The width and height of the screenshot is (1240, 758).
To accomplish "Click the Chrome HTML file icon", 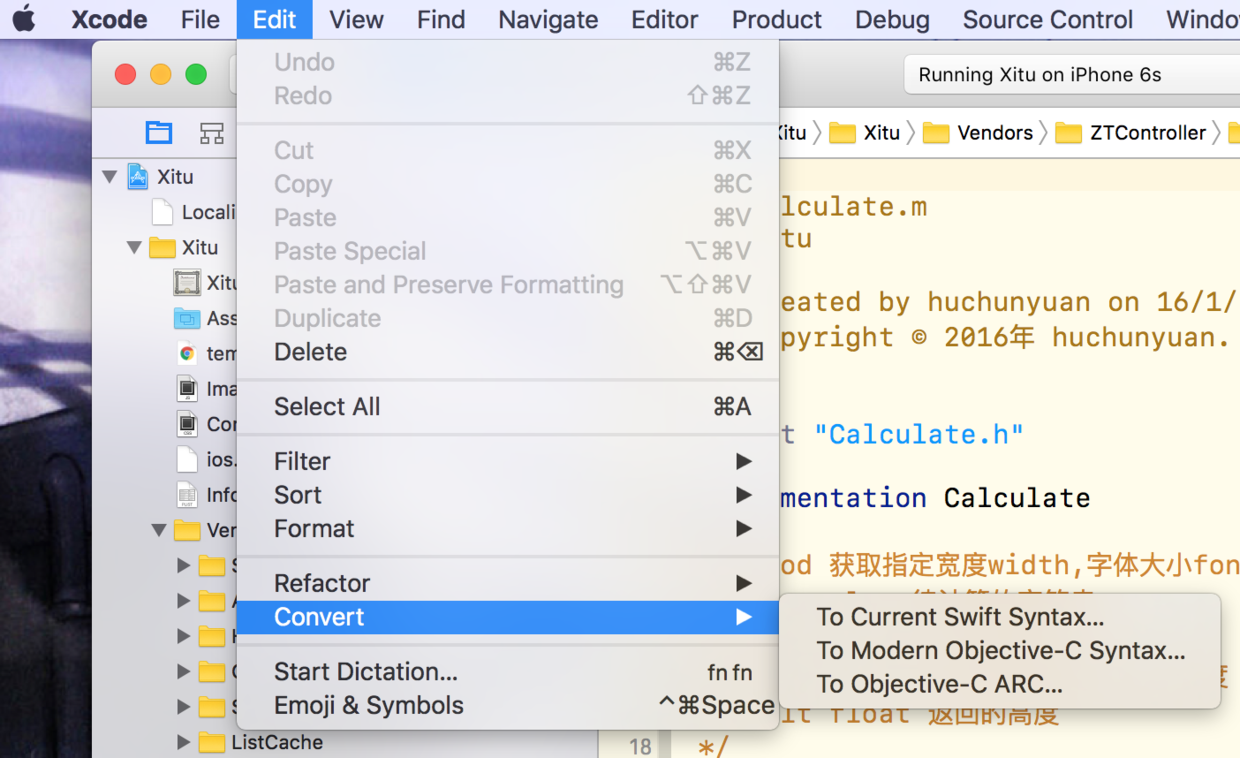I will click(x=187, y=353).
